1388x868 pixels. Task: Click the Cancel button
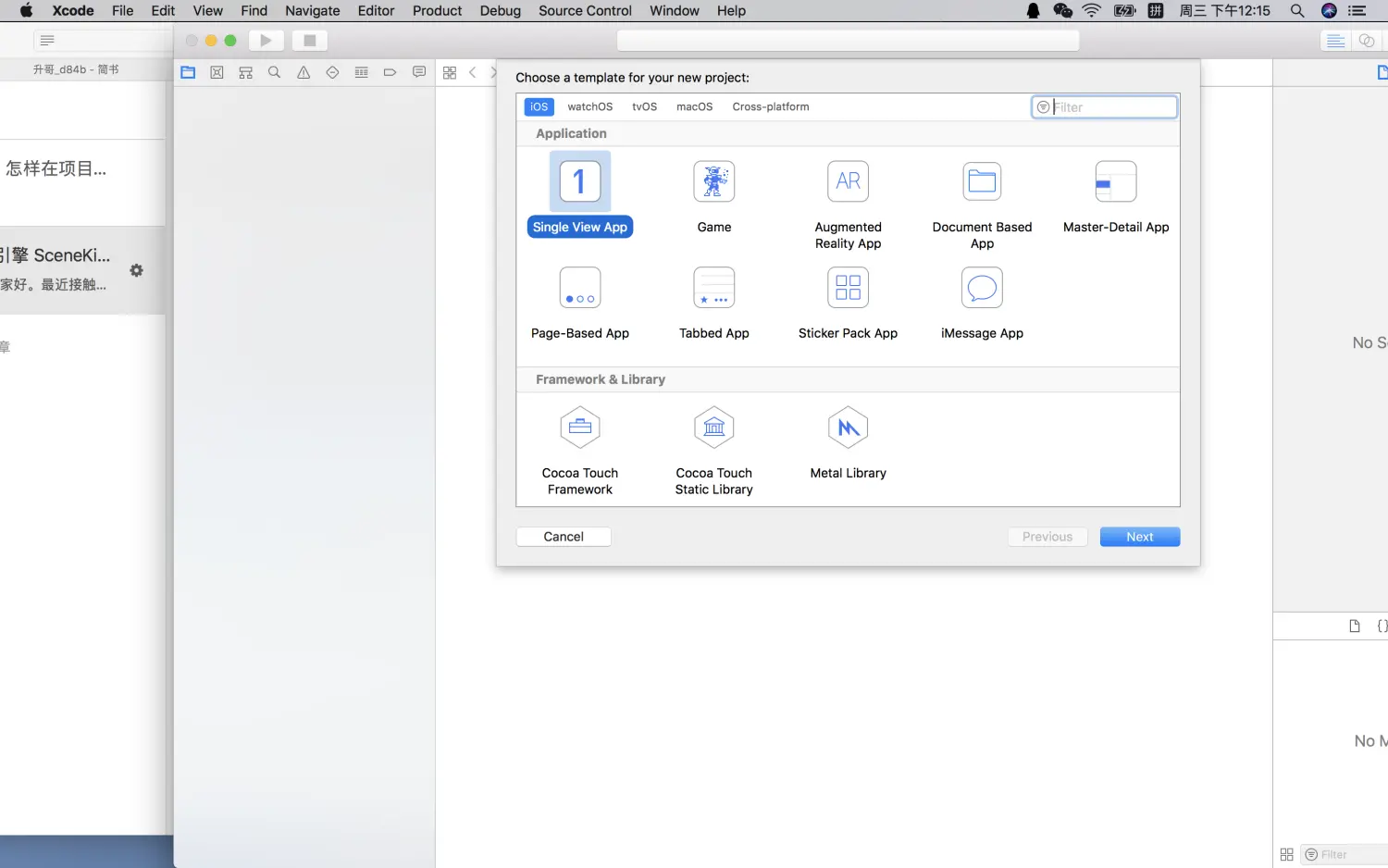[x=564, y=537]
